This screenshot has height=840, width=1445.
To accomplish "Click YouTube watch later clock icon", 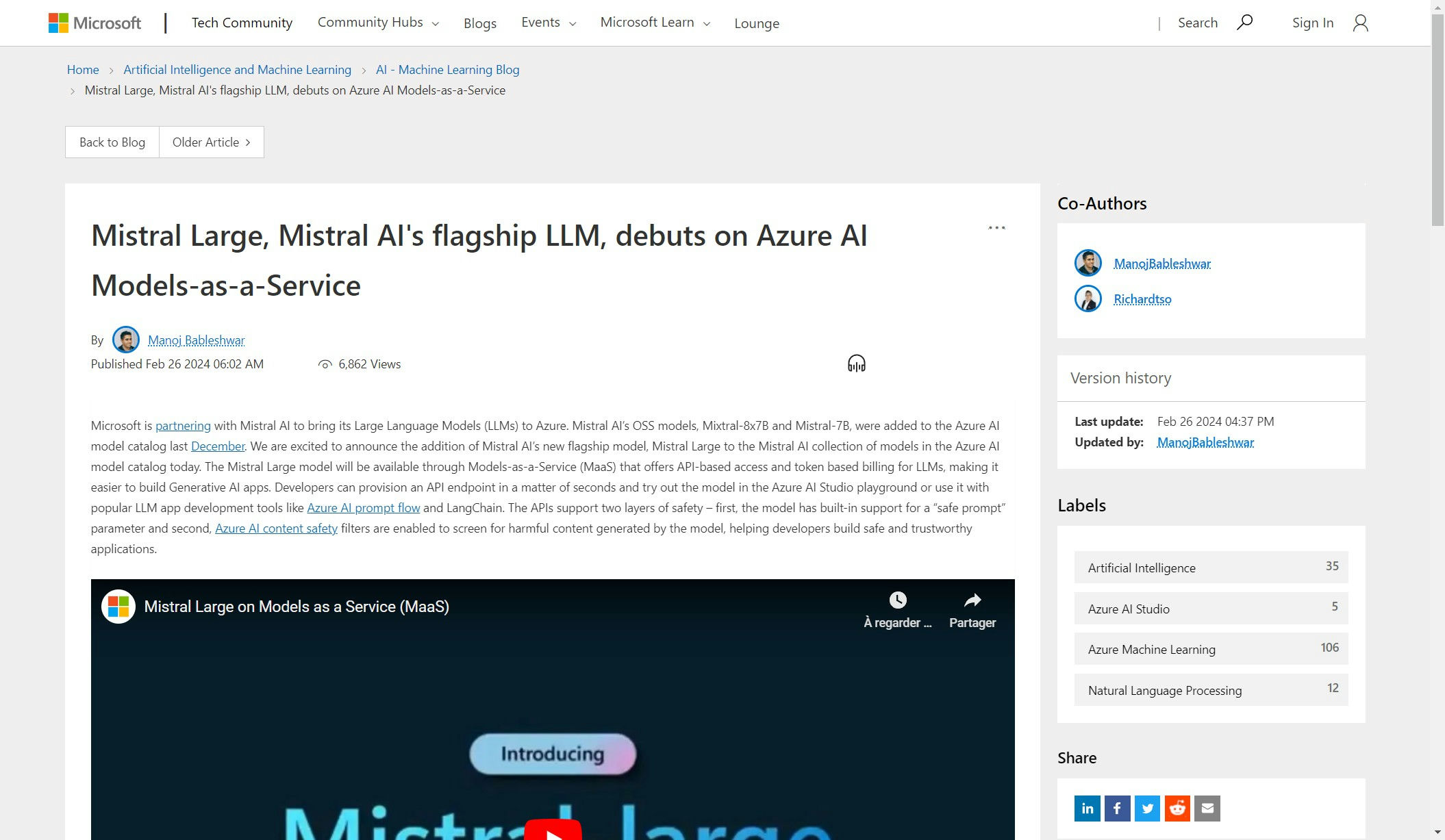I will tap(897, 601).
